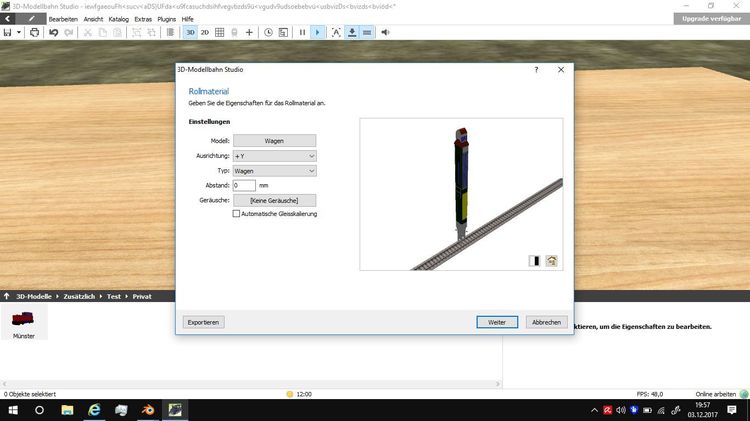The image size is (750, 421).
Task: Click the Exportieren button
Action: click(203, 322)
